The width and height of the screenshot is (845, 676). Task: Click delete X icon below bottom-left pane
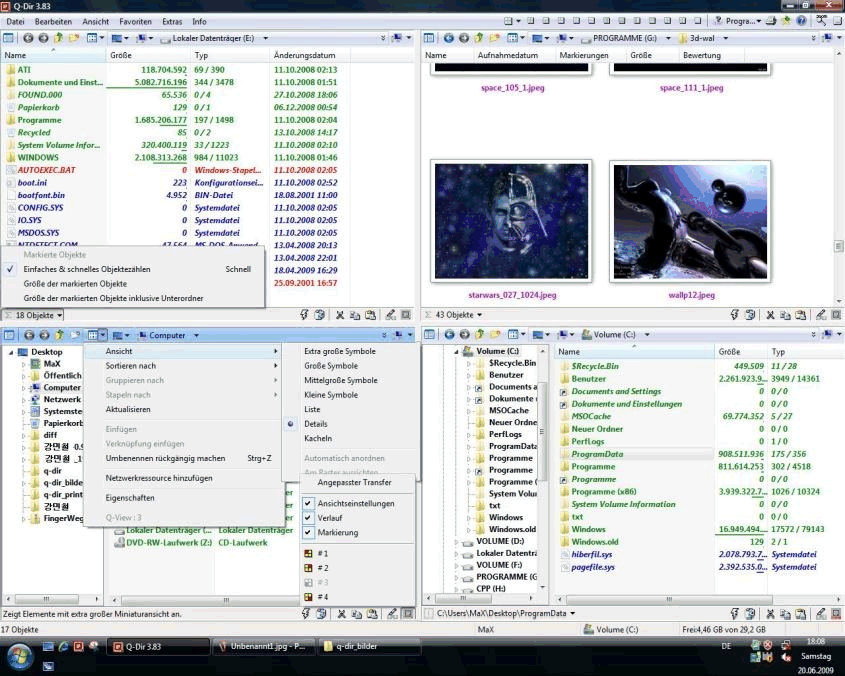click(x=342, y=613)
